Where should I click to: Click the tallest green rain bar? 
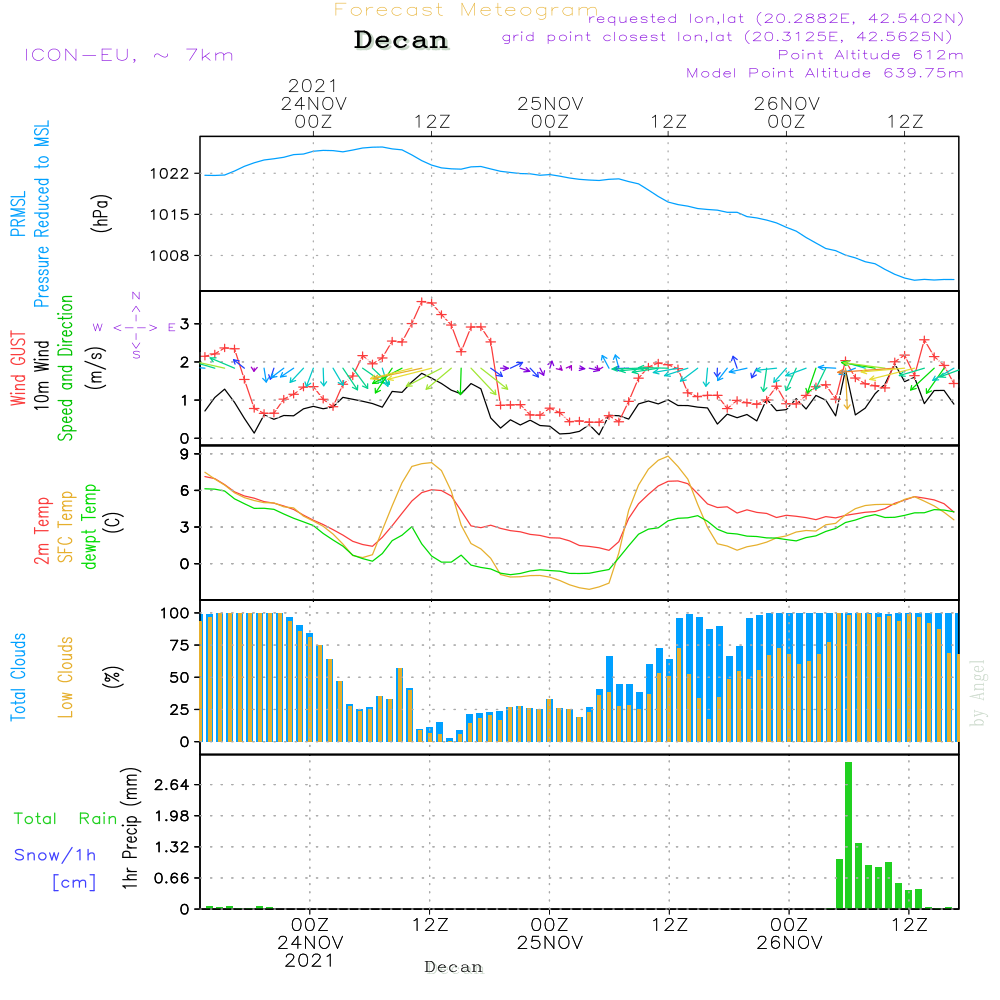848,835
